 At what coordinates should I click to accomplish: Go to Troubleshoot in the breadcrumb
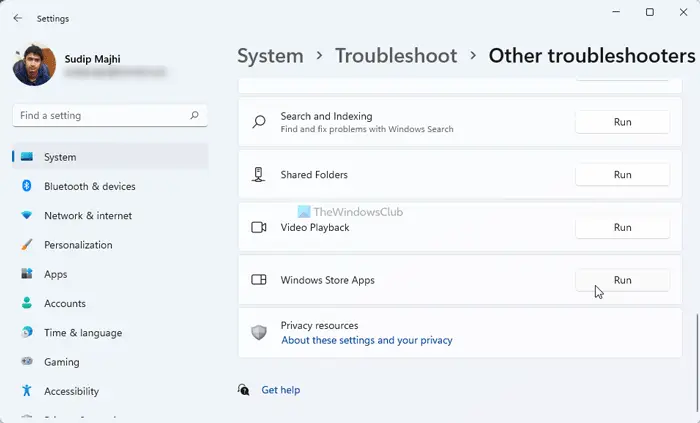pyautogui.click(x=396, y=56)
